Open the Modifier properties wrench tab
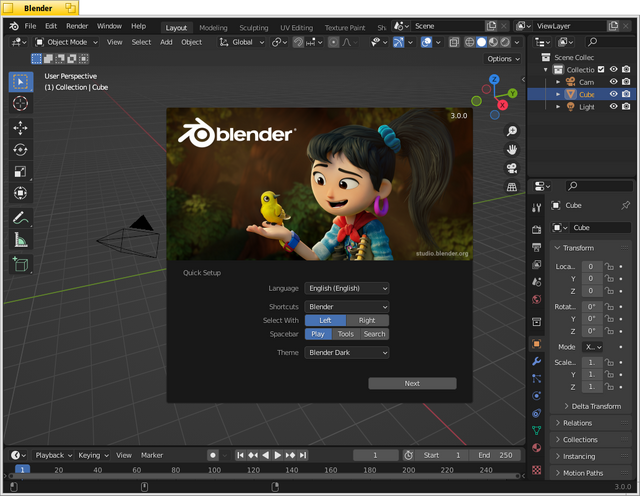Image resolution: width=640 pixels, height=496 pixels. (537, 361)
